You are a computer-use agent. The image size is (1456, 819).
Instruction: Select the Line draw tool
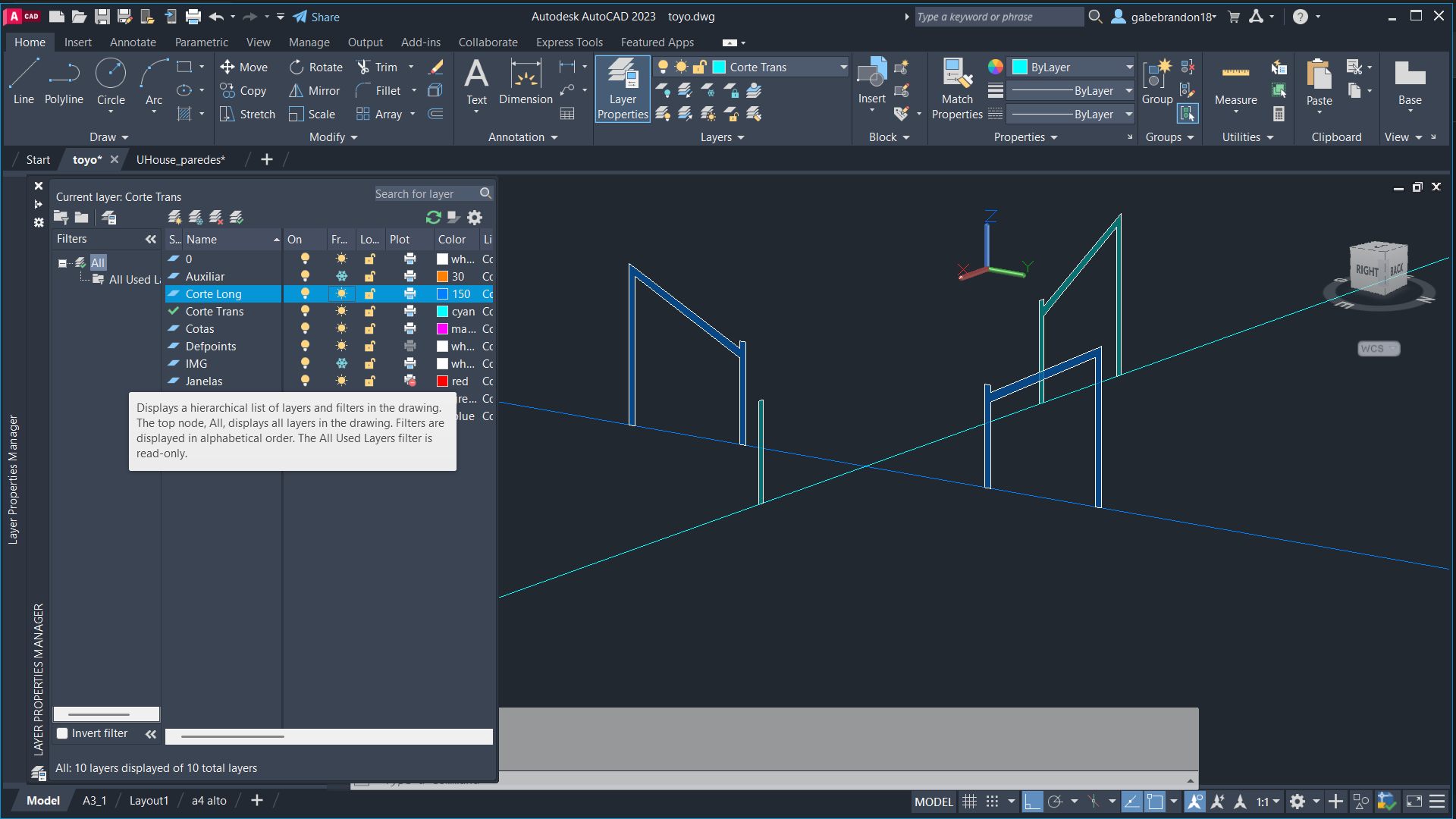(x=24, y=81)
